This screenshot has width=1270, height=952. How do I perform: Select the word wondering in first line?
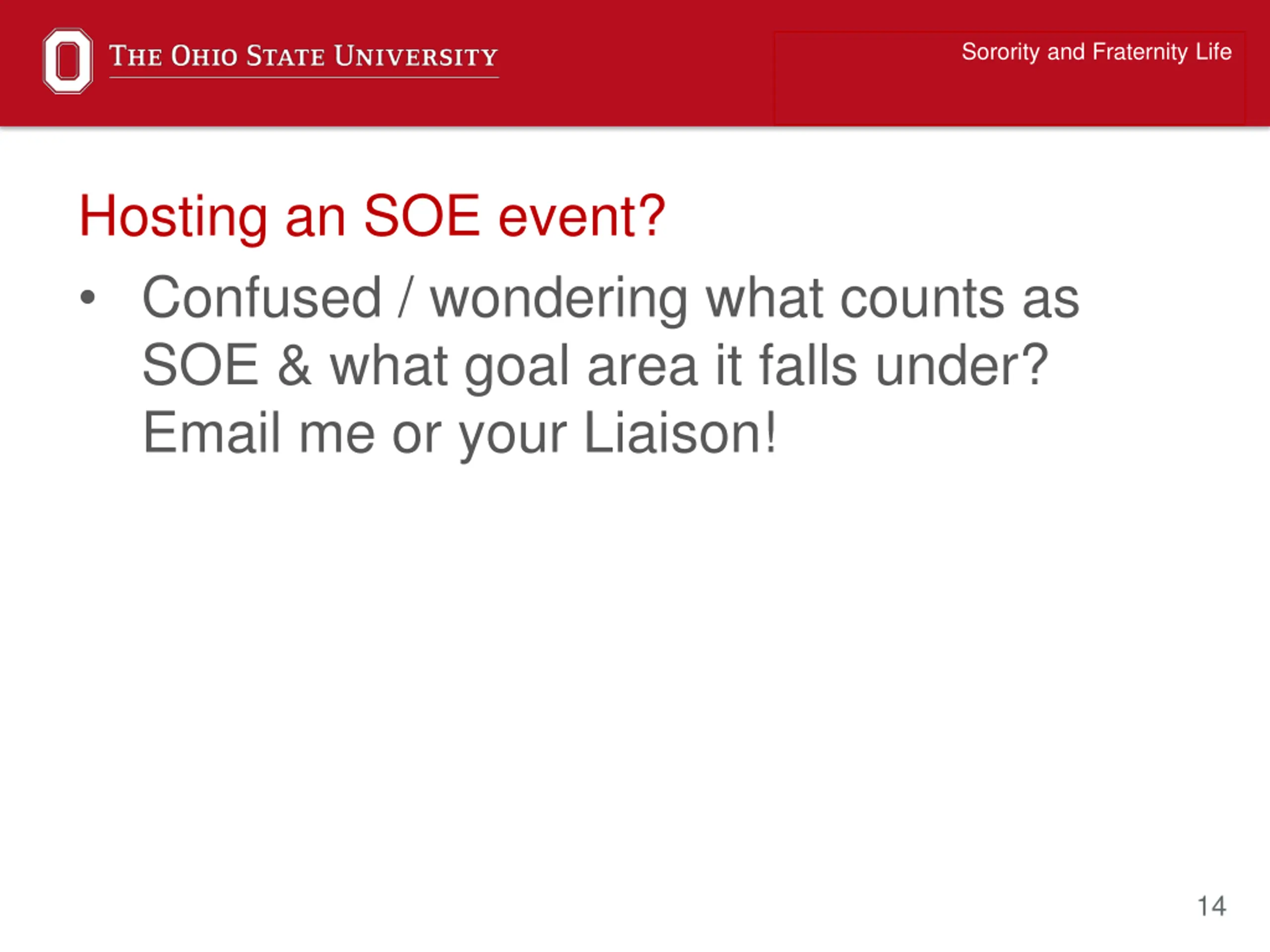(559, 299)
